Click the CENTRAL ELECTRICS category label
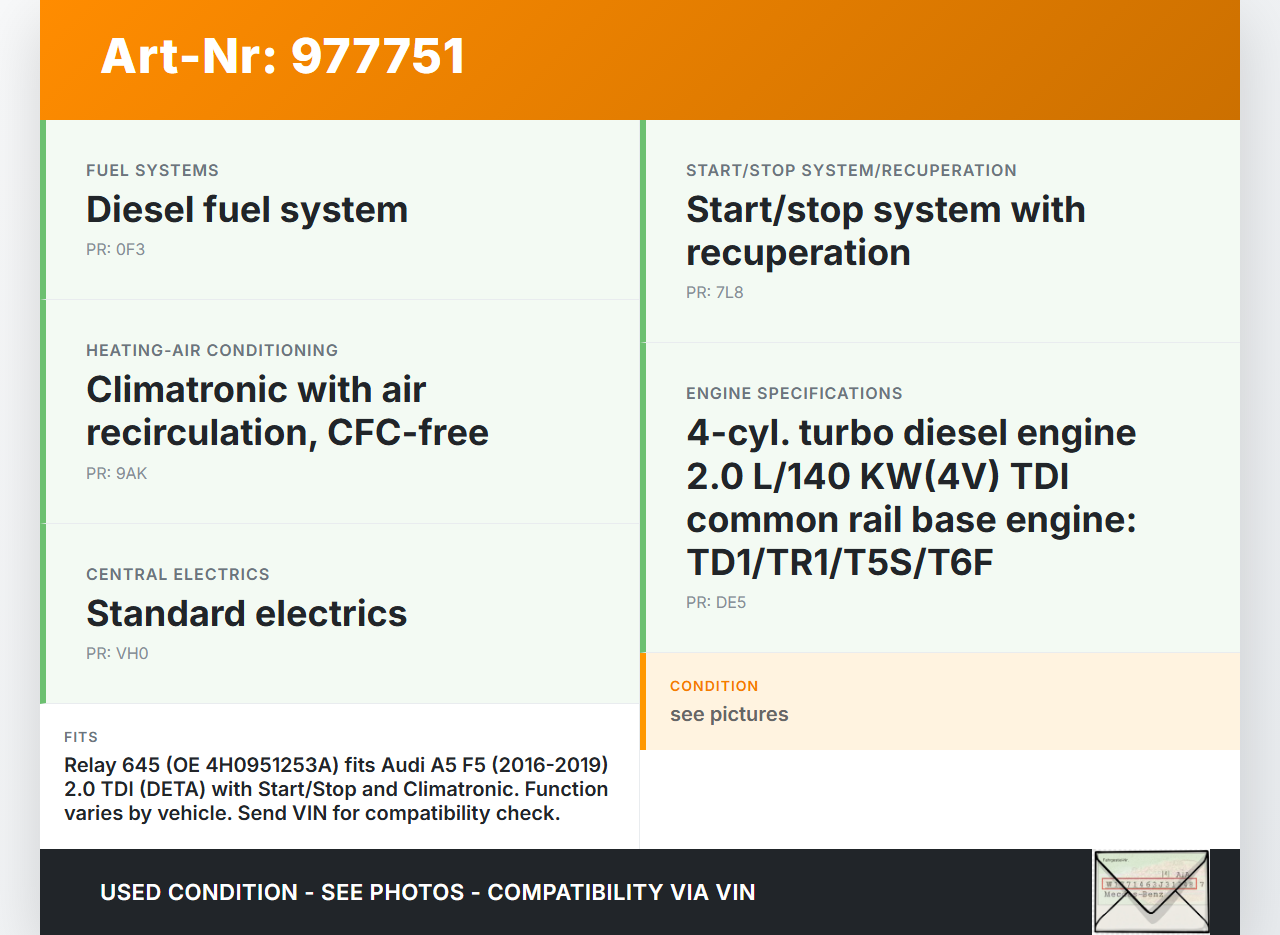 point(178,574)
